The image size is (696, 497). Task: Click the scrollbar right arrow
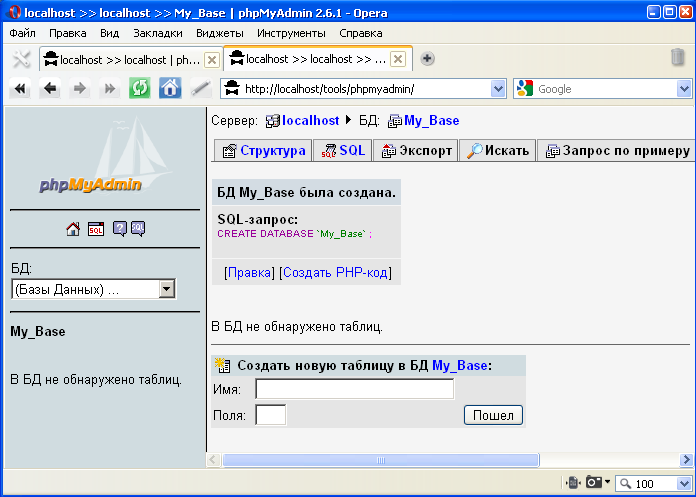coord(686,460)
